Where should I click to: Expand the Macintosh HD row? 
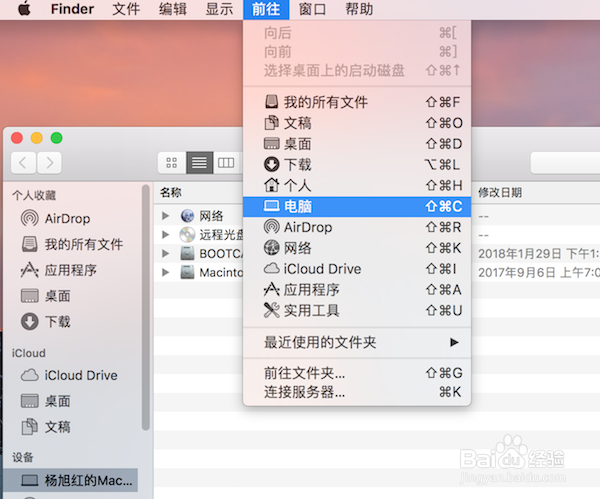(x=165, y=272)
